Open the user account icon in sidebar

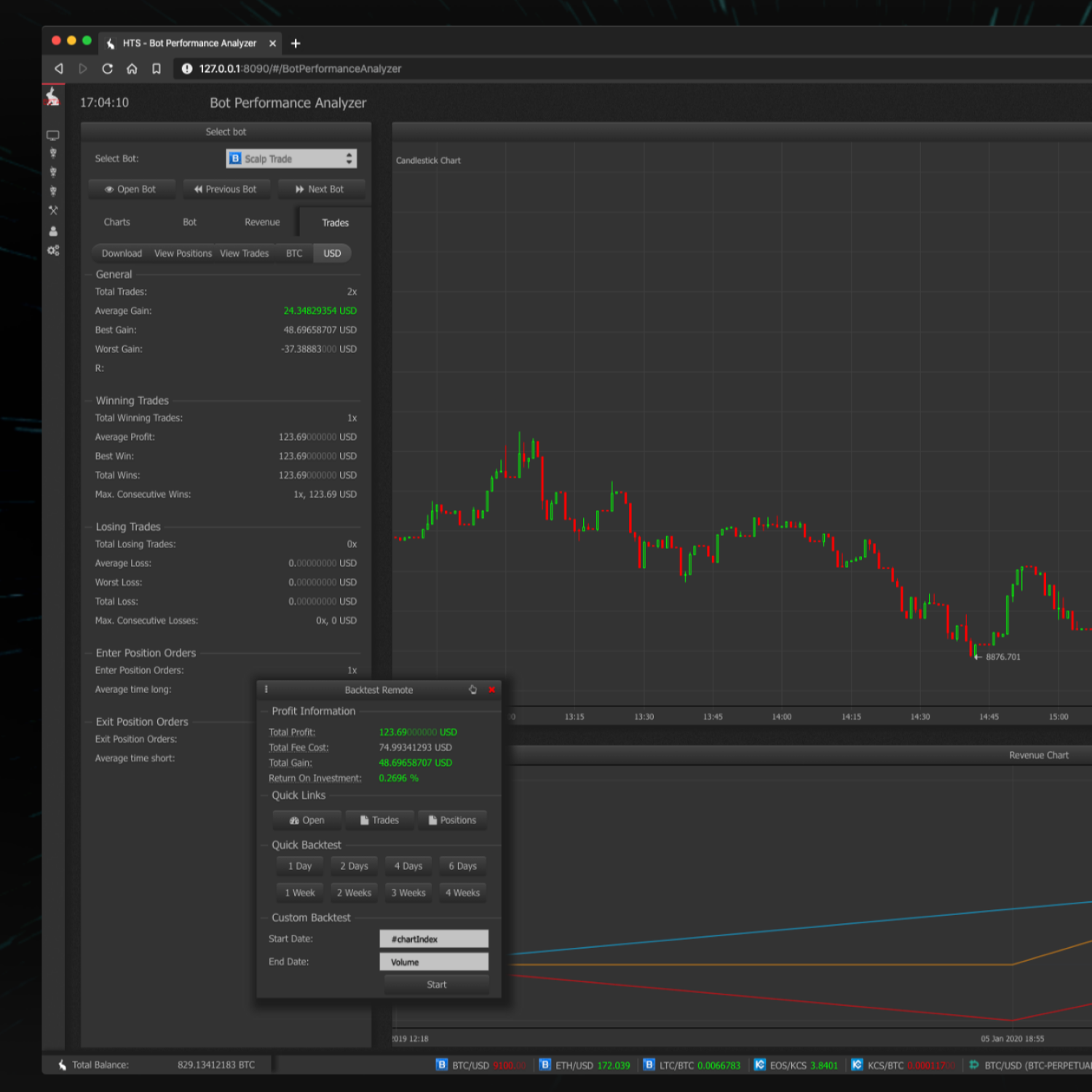click(x=52, y=231)
